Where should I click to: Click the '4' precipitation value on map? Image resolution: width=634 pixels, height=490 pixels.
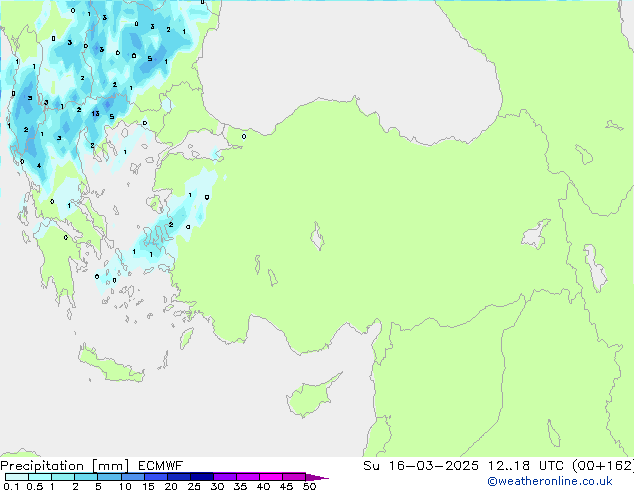tap(39, 165)
